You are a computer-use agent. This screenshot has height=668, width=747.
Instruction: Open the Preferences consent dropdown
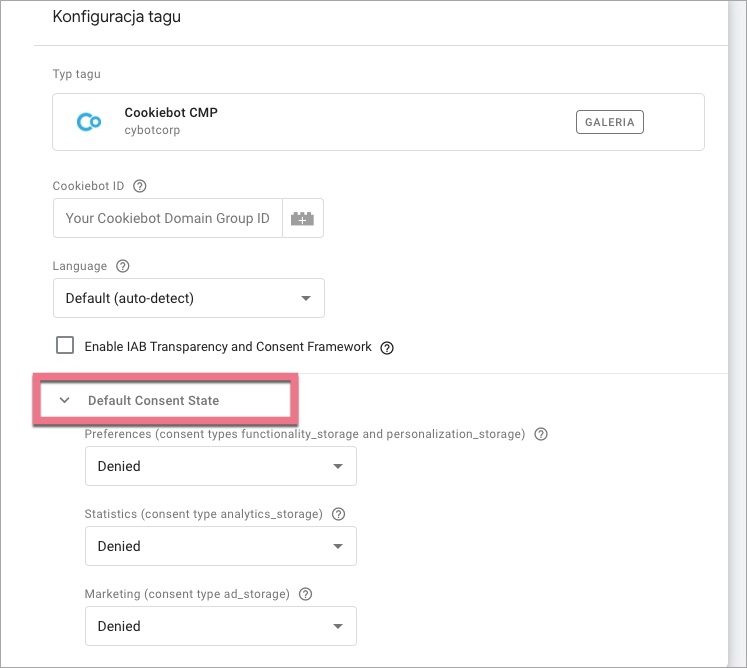[x=220, y=466]
